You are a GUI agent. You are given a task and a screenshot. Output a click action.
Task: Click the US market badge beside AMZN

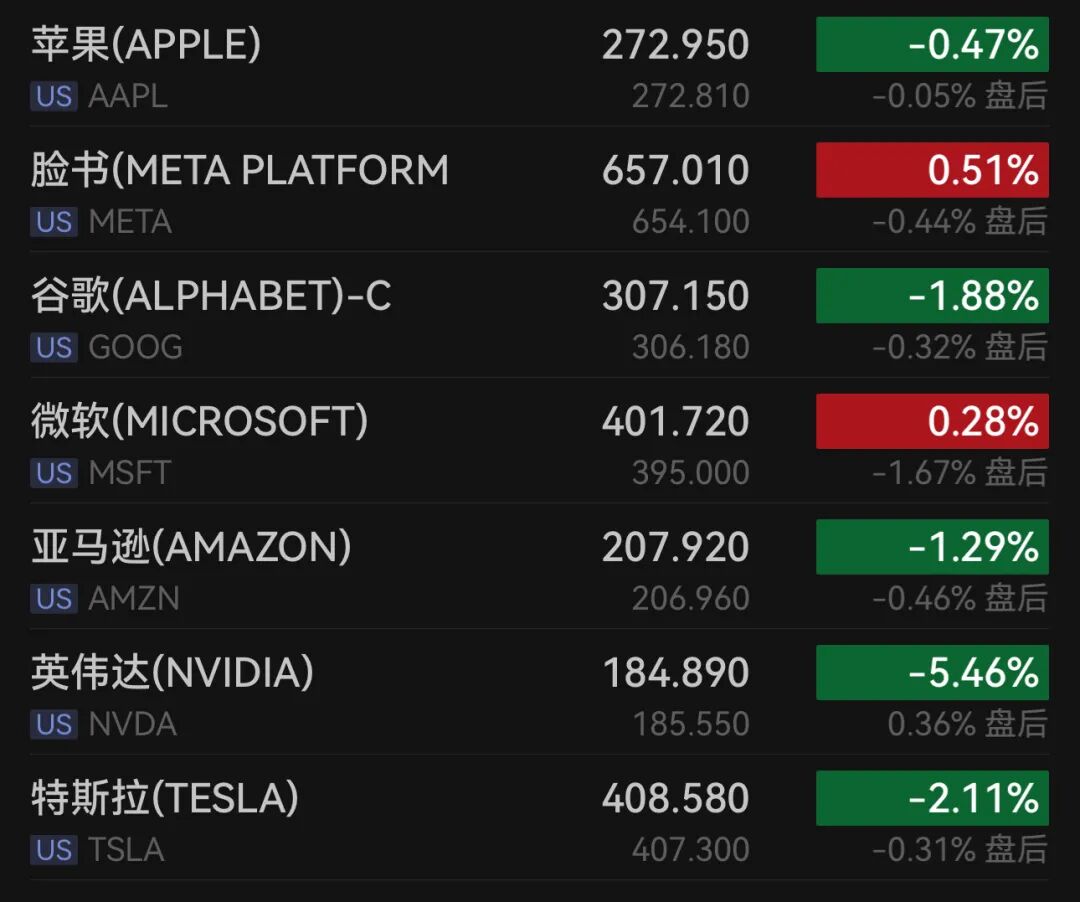pyautogui.click(x=53, y=598)
